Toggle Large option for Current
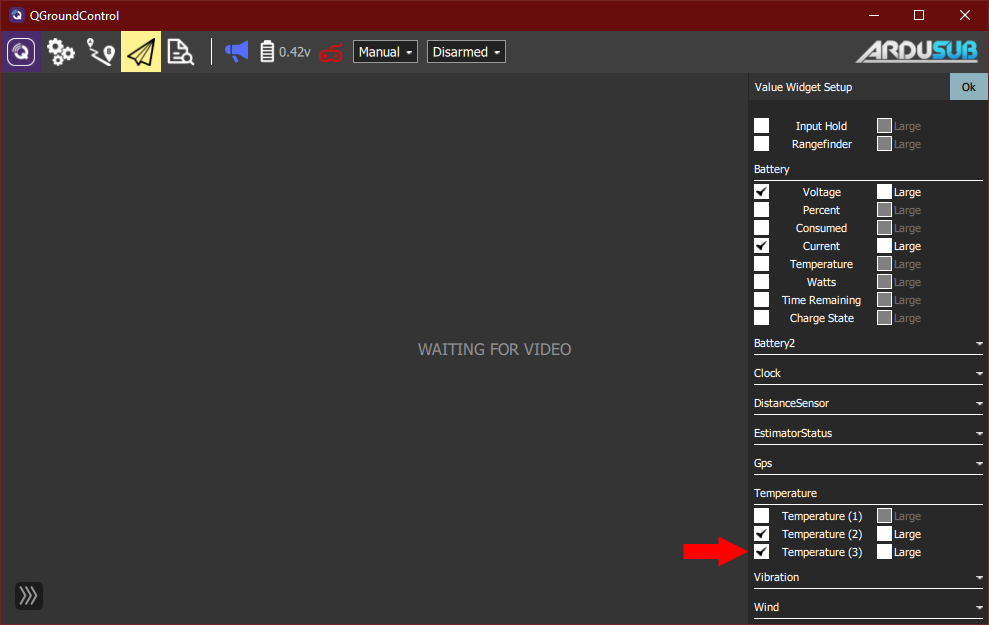The image size is (989, 625). point(884,246)
